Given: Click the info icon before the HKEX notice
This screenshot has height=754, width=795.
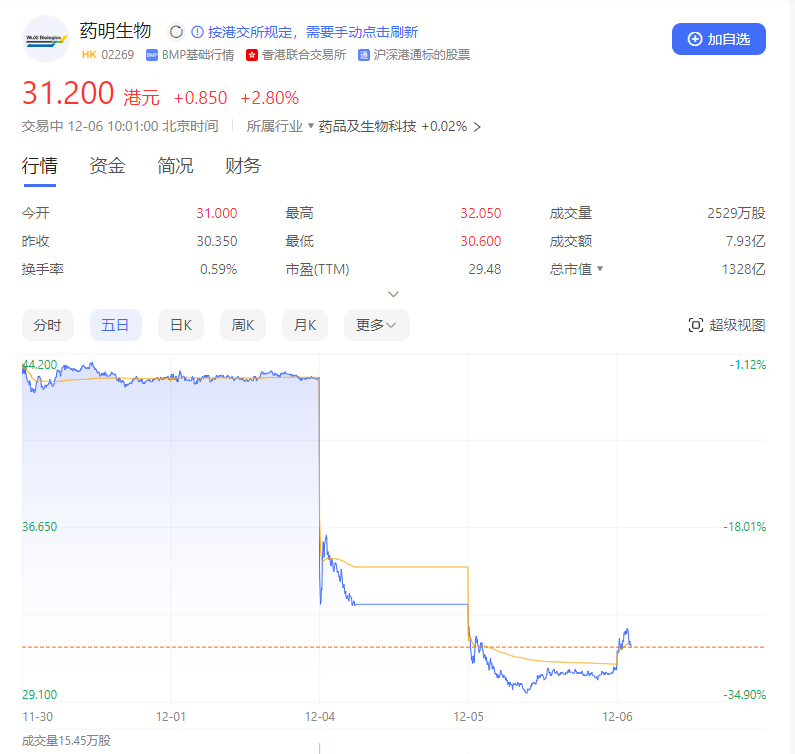Looking at the screenshot, I should point(197,32).
